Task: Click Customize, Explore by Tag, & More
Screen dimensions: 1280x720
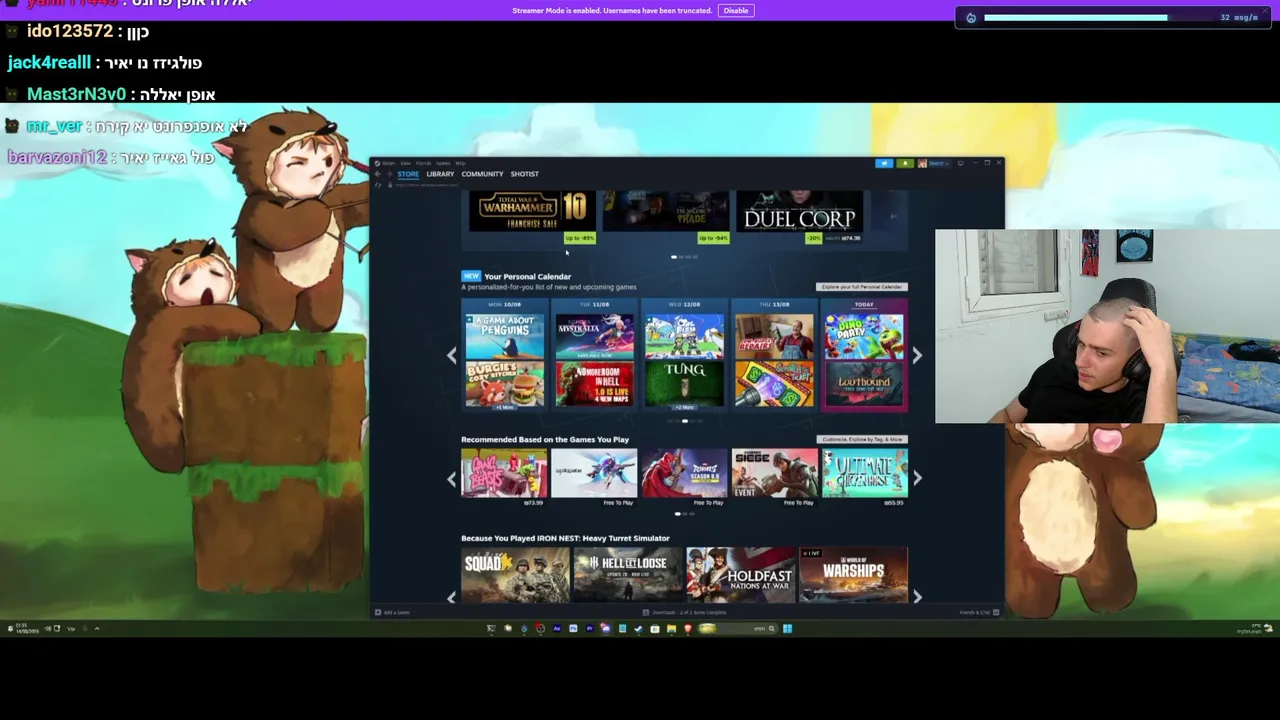Action: 863,439
